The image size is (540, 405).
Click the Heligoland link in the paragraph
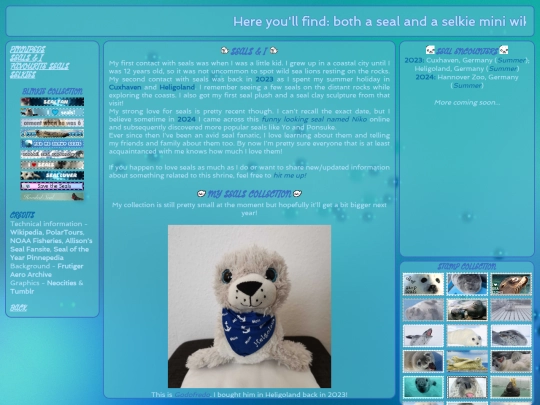click(x=177, y=87)
